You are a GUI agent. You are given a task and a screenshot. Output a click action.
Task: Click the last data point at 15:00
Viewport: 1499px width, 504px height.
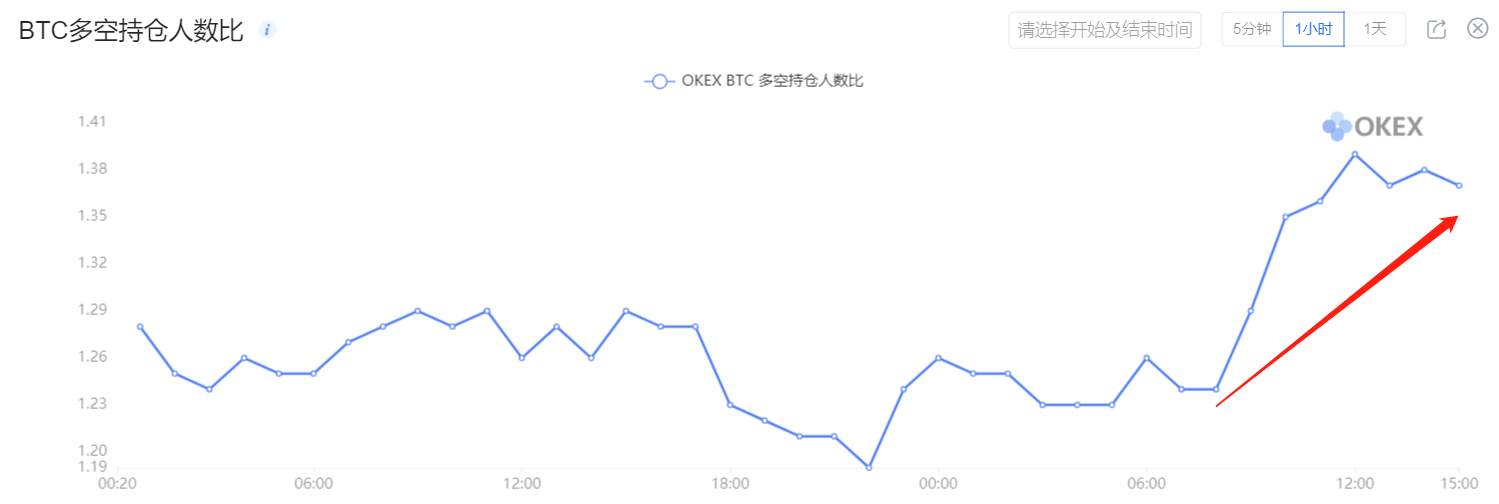click(x=1459, y=185)
